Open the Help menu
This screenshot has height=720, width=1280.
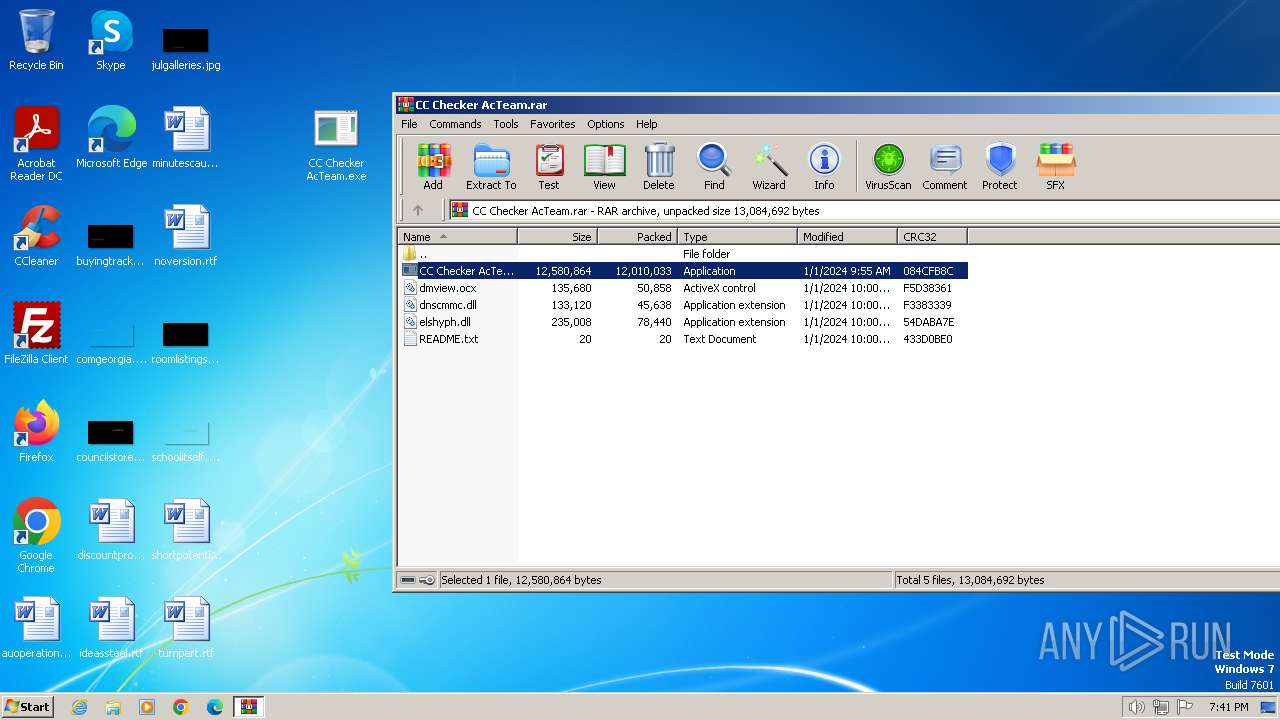tap(647, 124)
